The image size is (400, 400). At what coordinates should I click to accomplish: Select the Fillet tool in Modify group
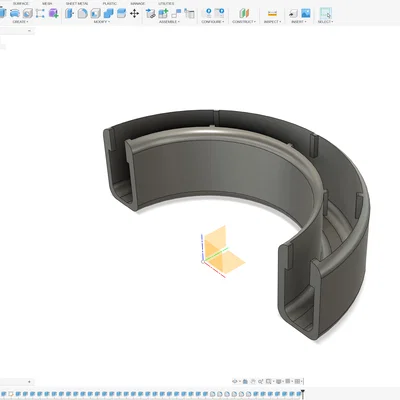(82, 13)
